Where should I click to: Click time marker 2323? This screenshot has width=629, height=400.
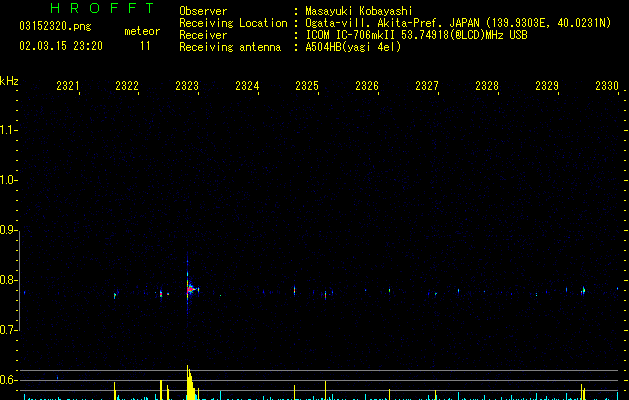point(187,86)
